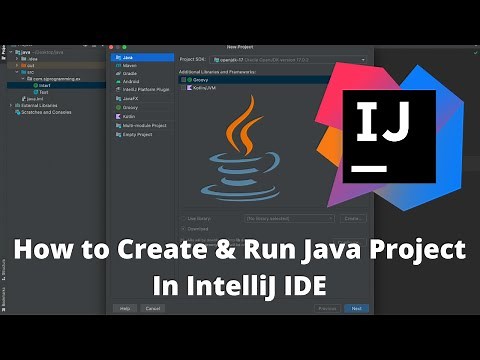
Task: Click the Groovy framework icon in libraries list
Action: [x=190, y=80]
